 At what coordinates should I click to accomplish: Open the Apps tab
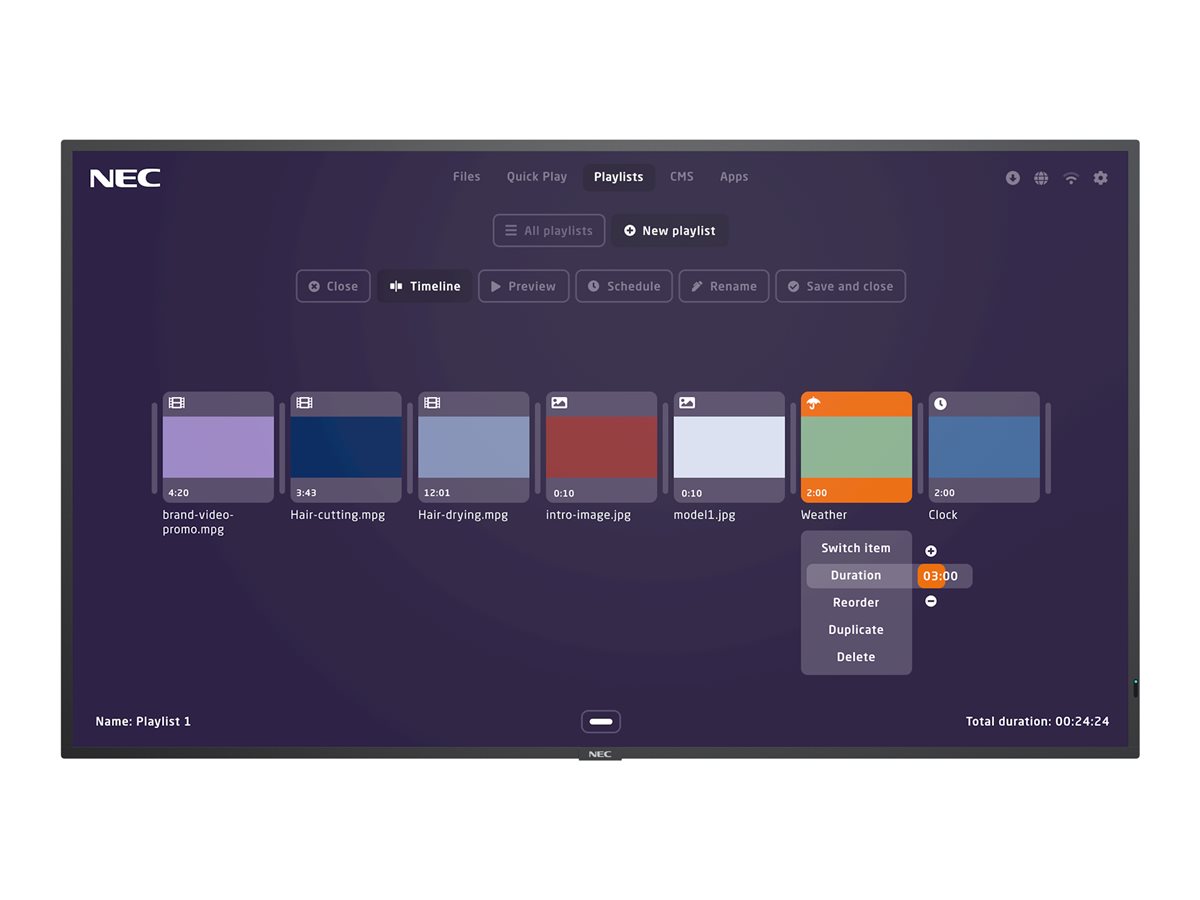tap(734, 177)
